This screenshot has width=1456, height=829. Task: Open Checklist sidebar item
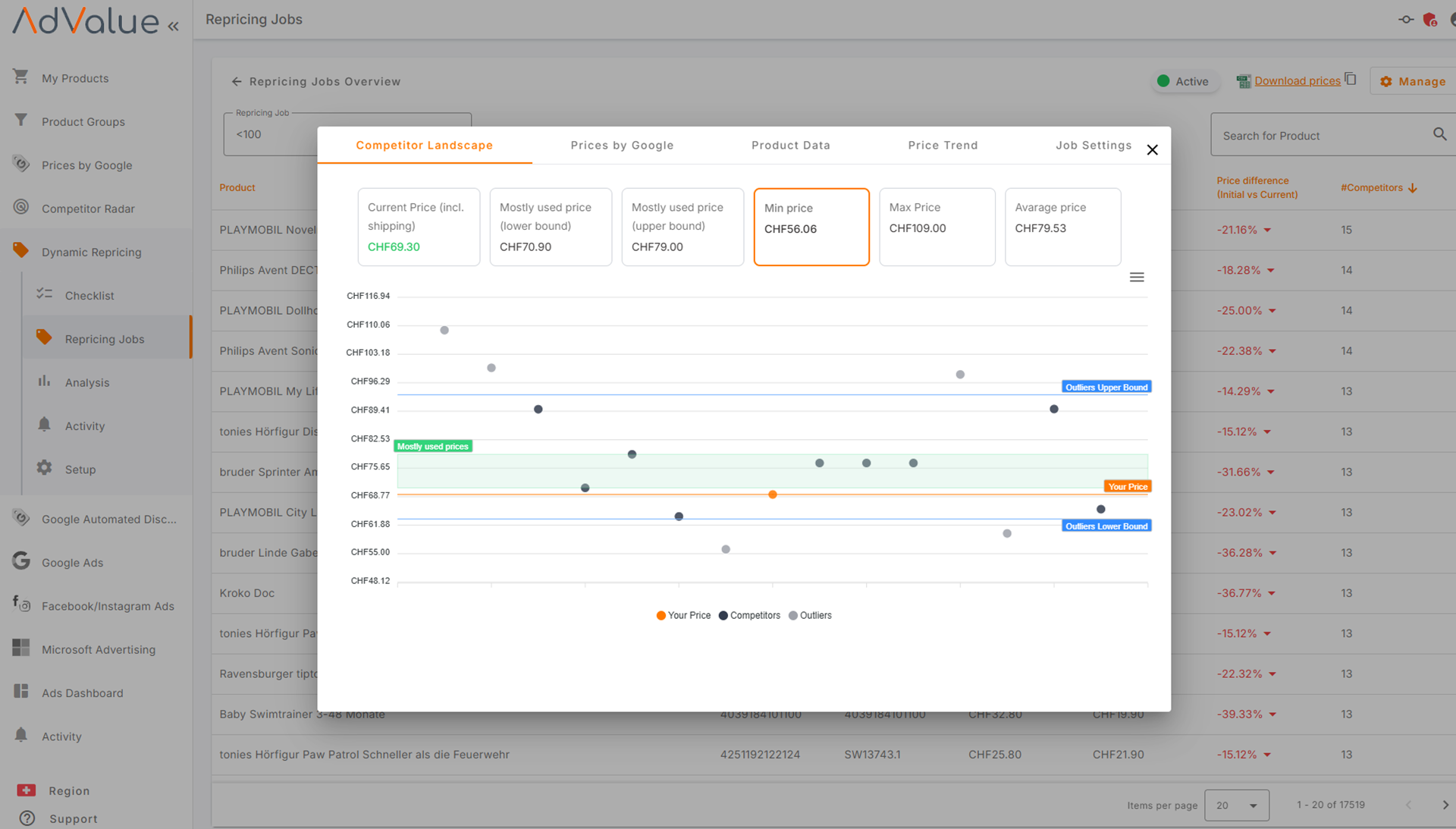point(89,296)
